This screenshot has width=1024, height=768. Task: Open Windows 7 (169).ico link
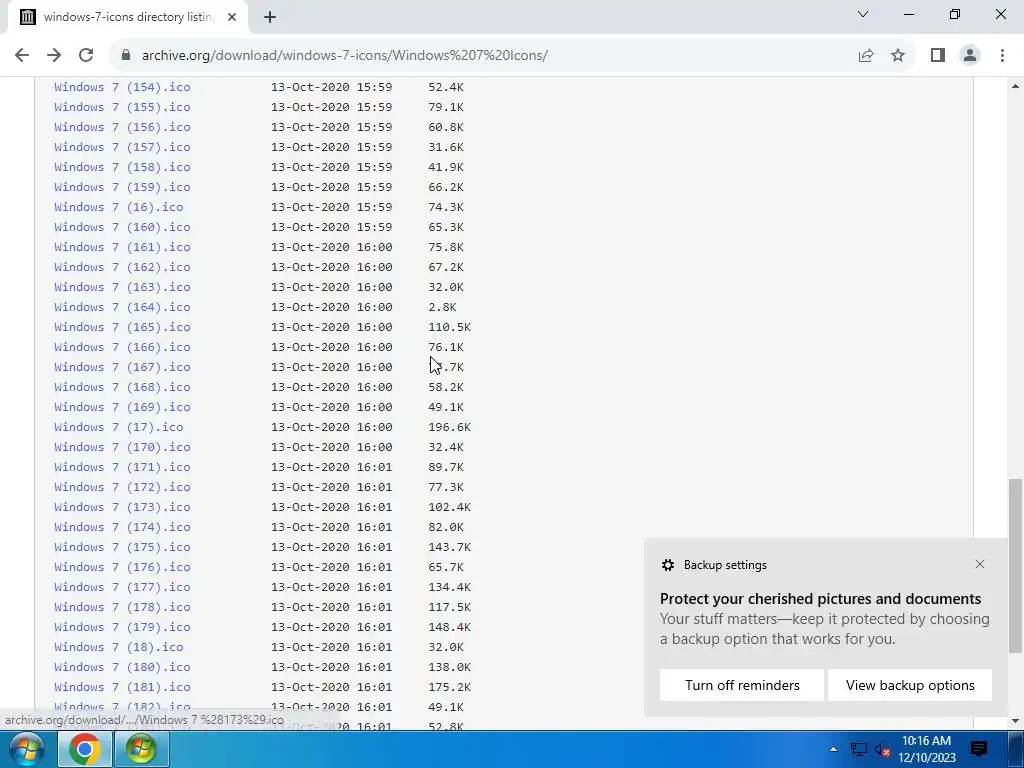point(122,407)
